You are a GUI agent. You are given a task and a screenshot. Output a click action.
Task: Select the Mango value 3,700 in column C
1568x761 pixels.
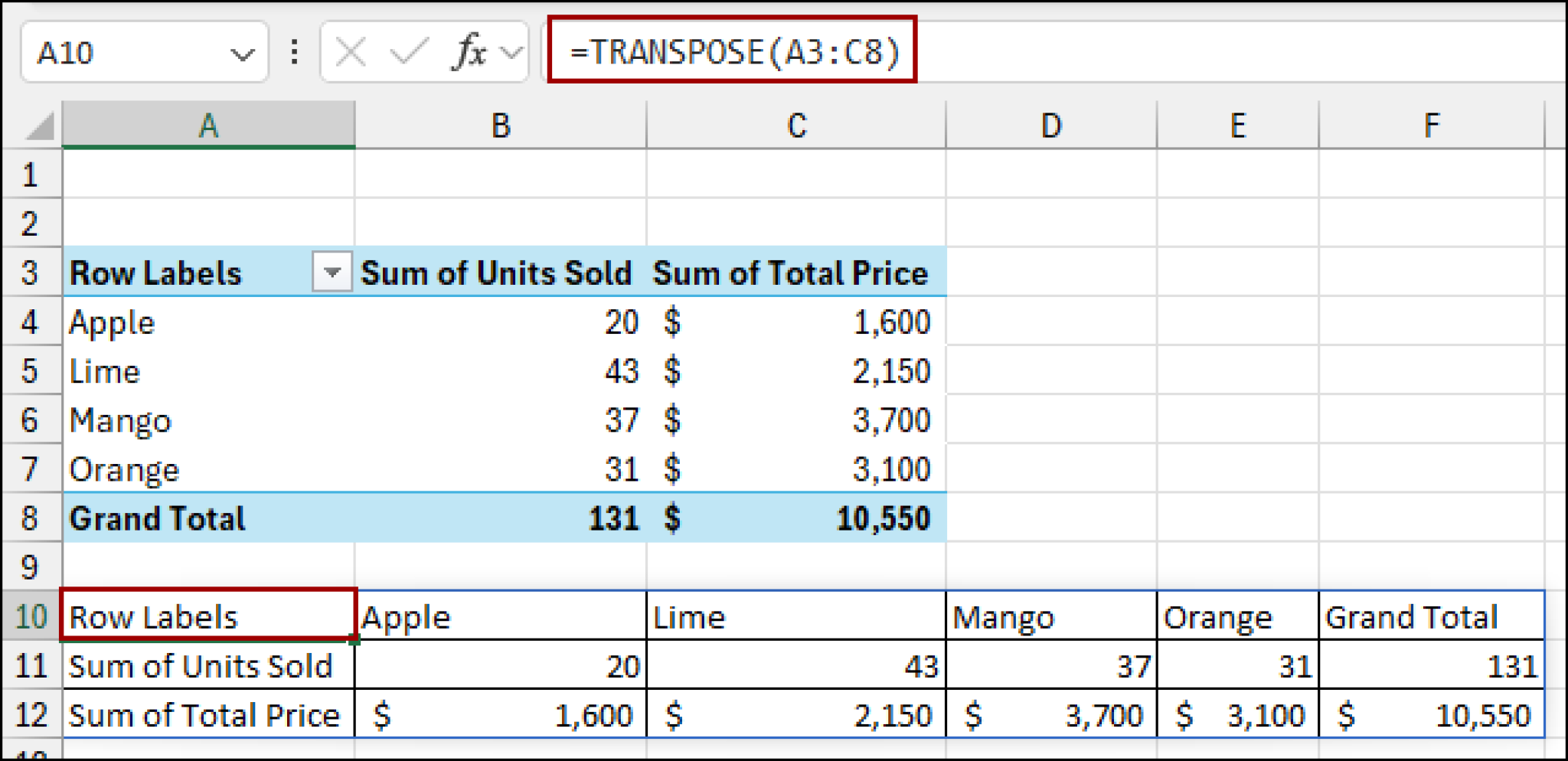[796, 420]
